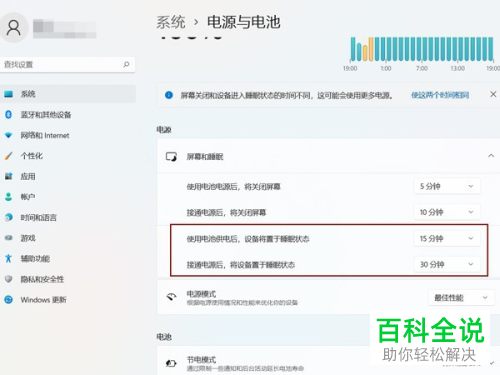Click the person icon beside 帐户
The image size is (500, 375).
click(8, 197)
